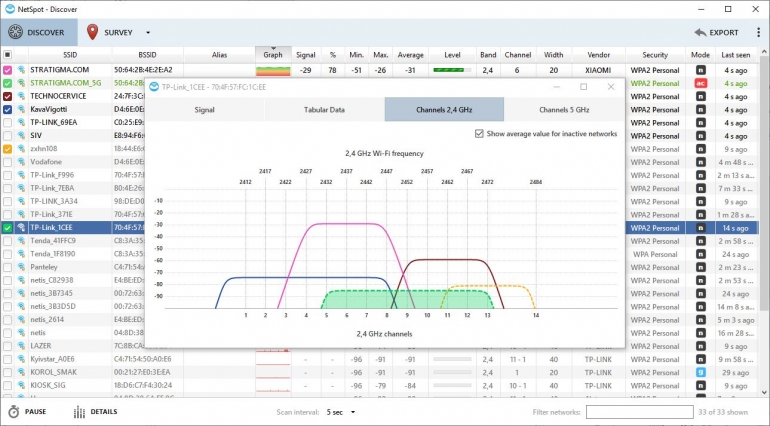Uncheck the STRATIGMA.COM_5G checkbox
Screen dimensions: 770x426
[7, 83]
